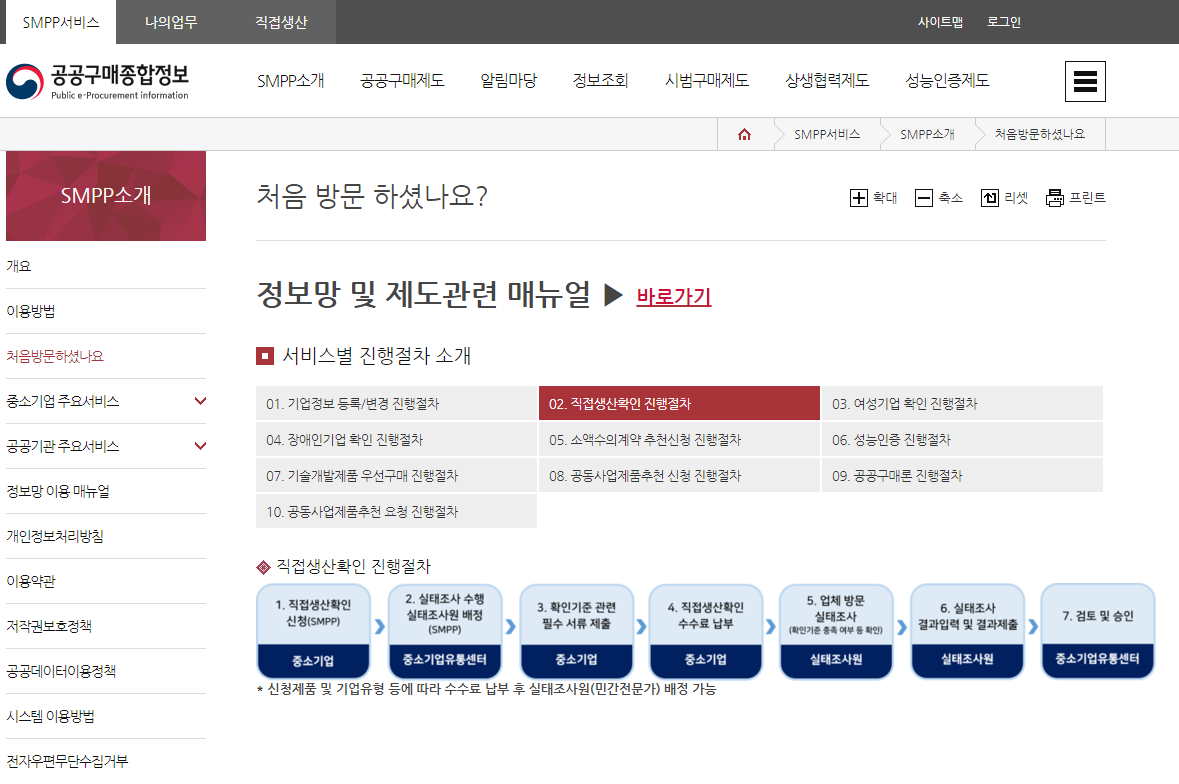Click the 로그인 link

click(1004, 22)
